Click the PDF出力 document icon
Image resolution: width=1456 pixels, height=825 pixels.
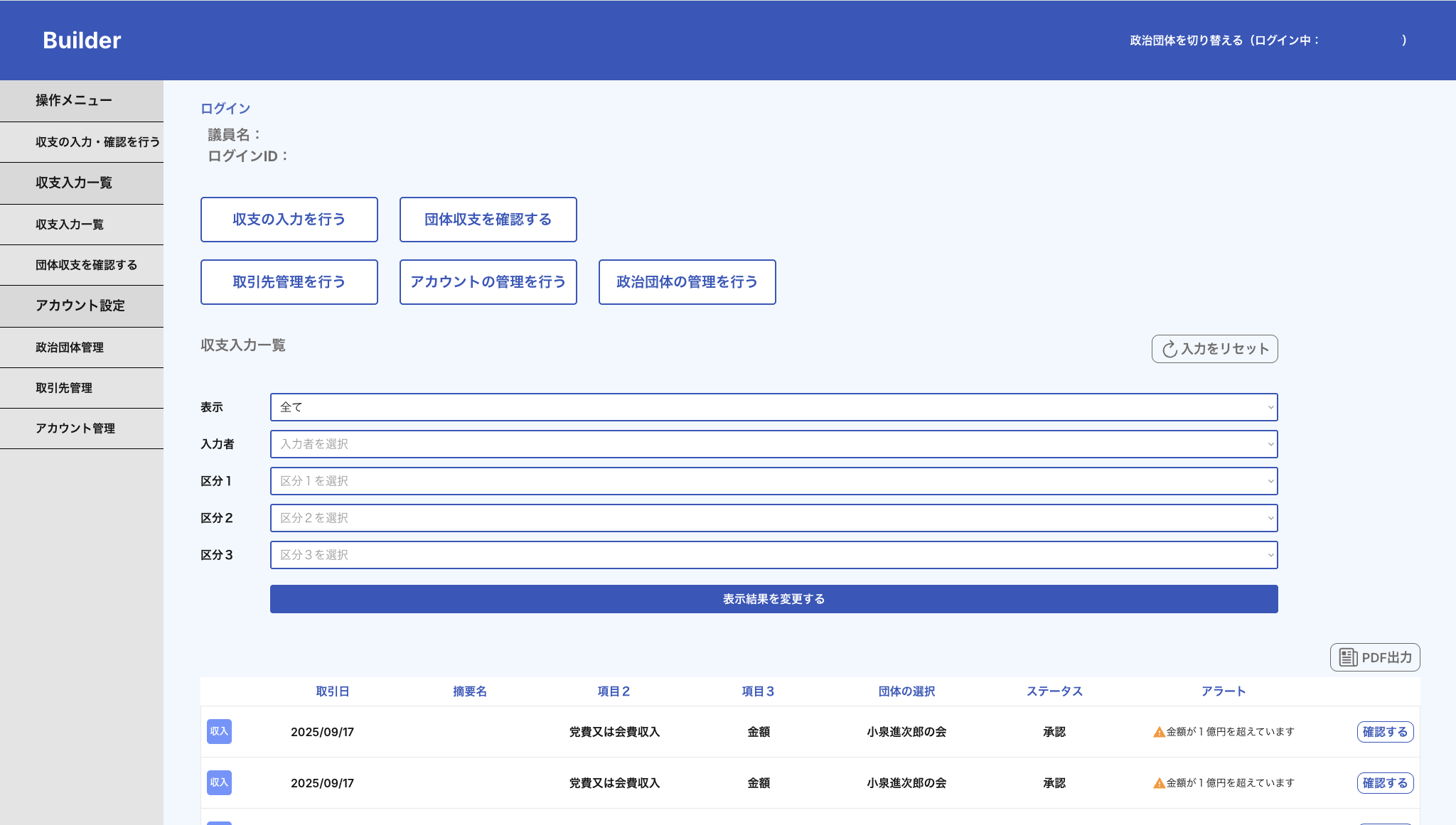point(1348,657)
